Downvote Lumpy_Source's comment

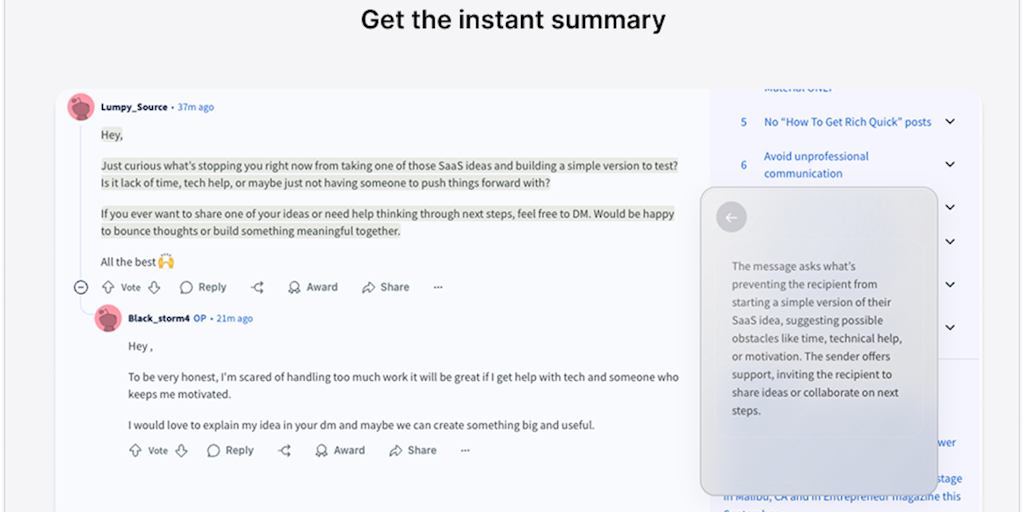point(154,287)
